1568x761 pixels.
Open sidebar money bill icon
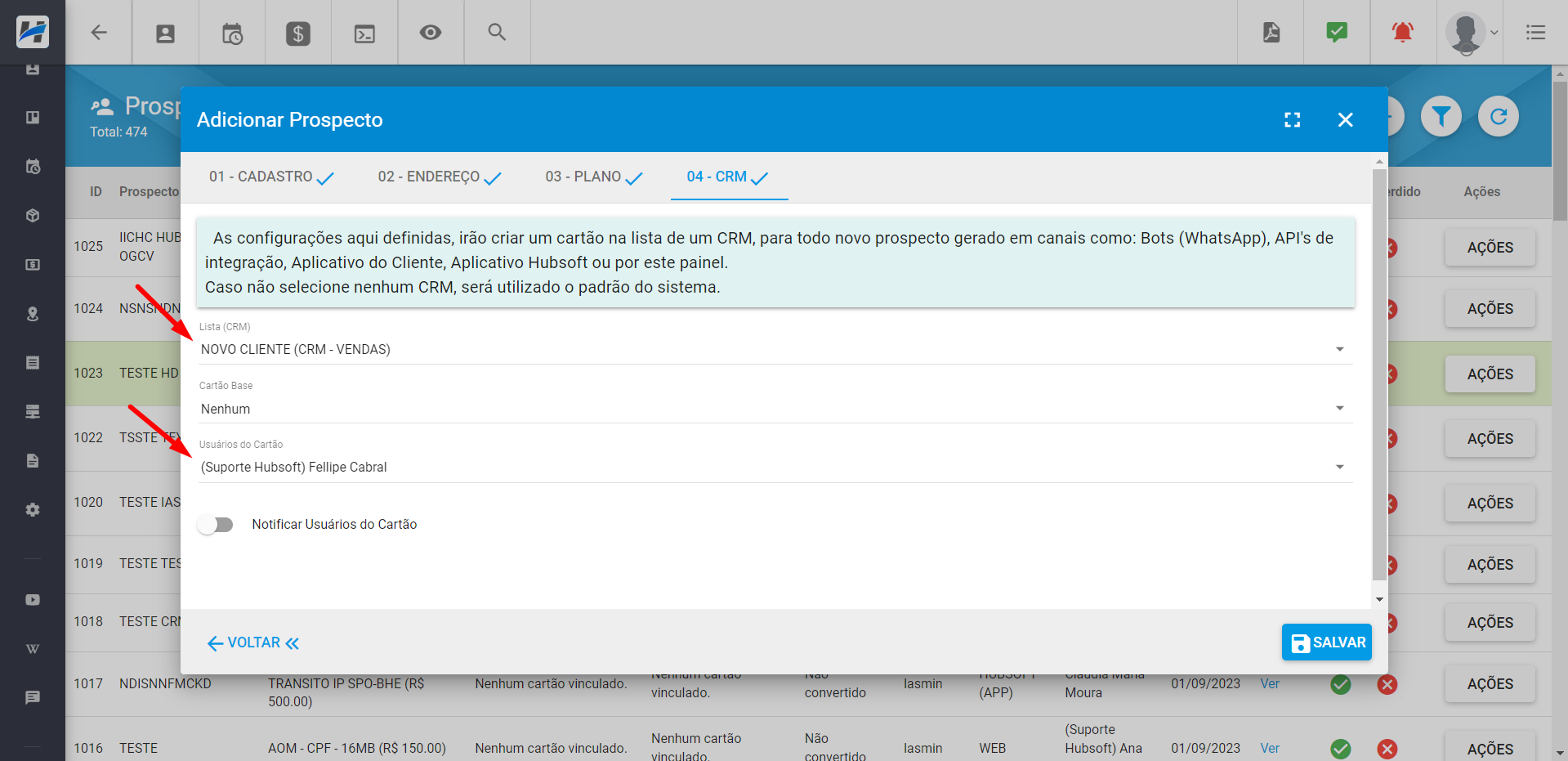point(33,265)
